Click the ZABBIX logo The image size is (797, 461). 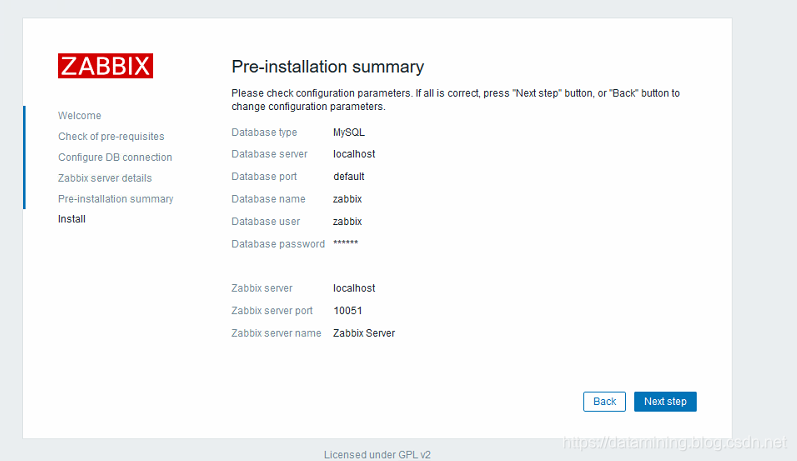point(105,66)
